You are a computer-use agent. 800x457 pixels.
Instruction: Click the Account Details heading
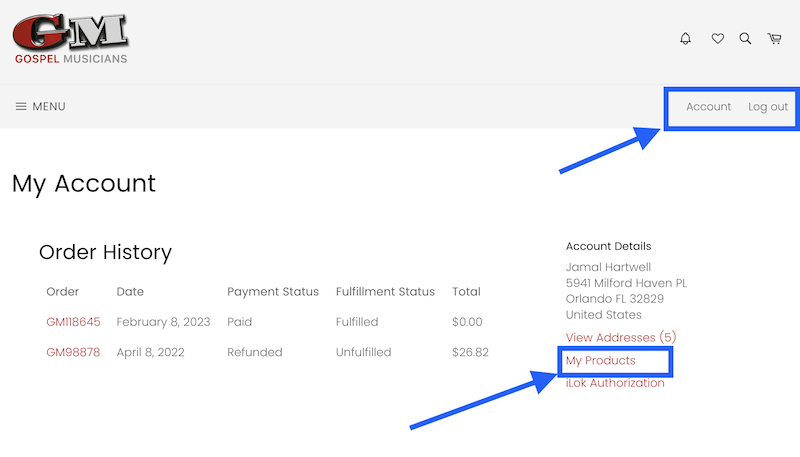(x=608, y=246)
